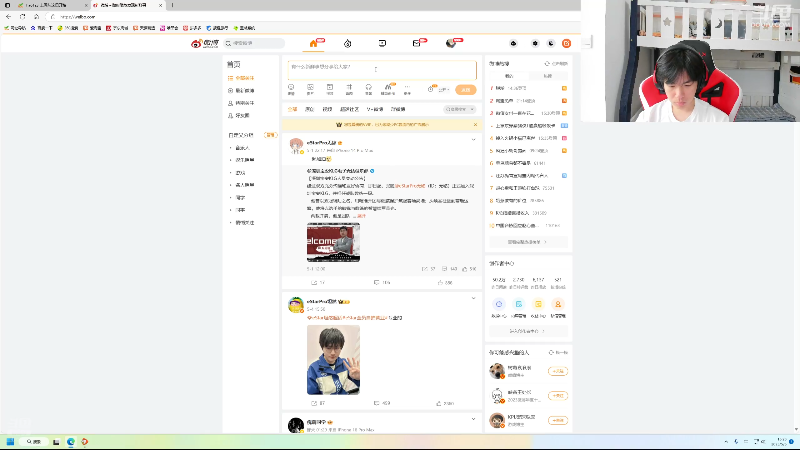Viewport: 800px width, 450px height.
Task: Expand the second post's options chevron
Action: (473, 298)
